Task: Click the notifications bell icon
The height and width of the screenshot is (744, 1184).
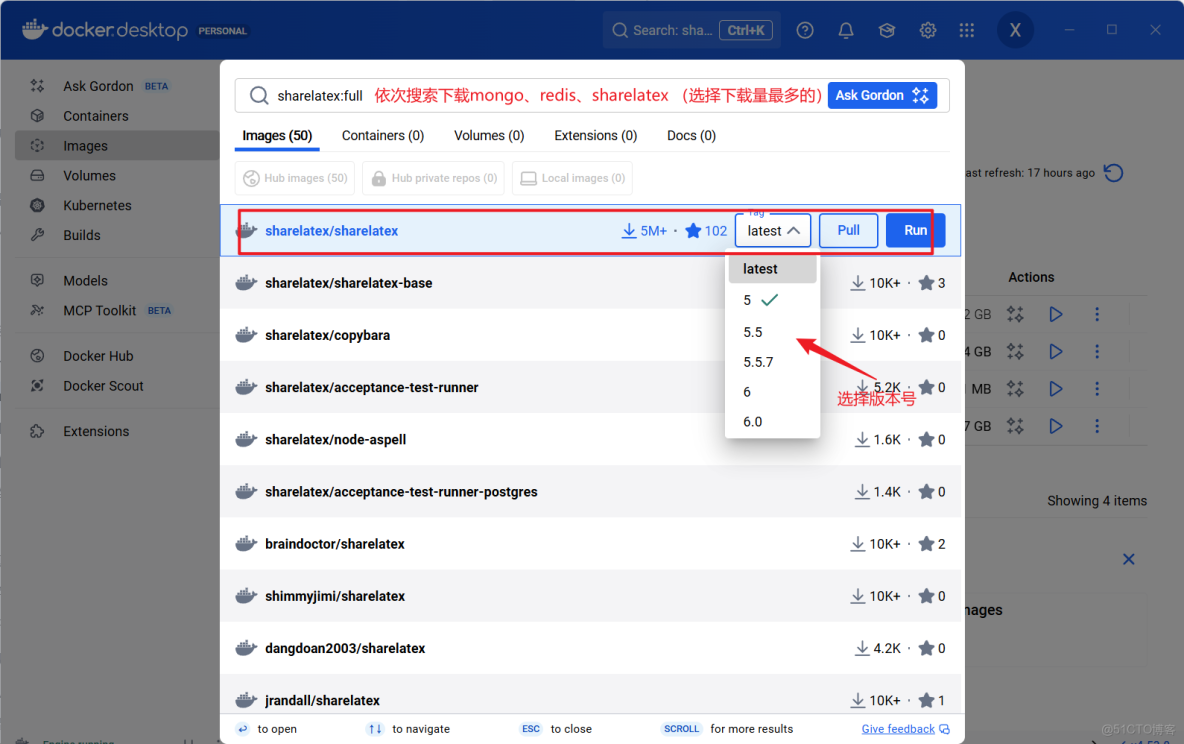Action: pyautogui.click(x=845, y=30)
